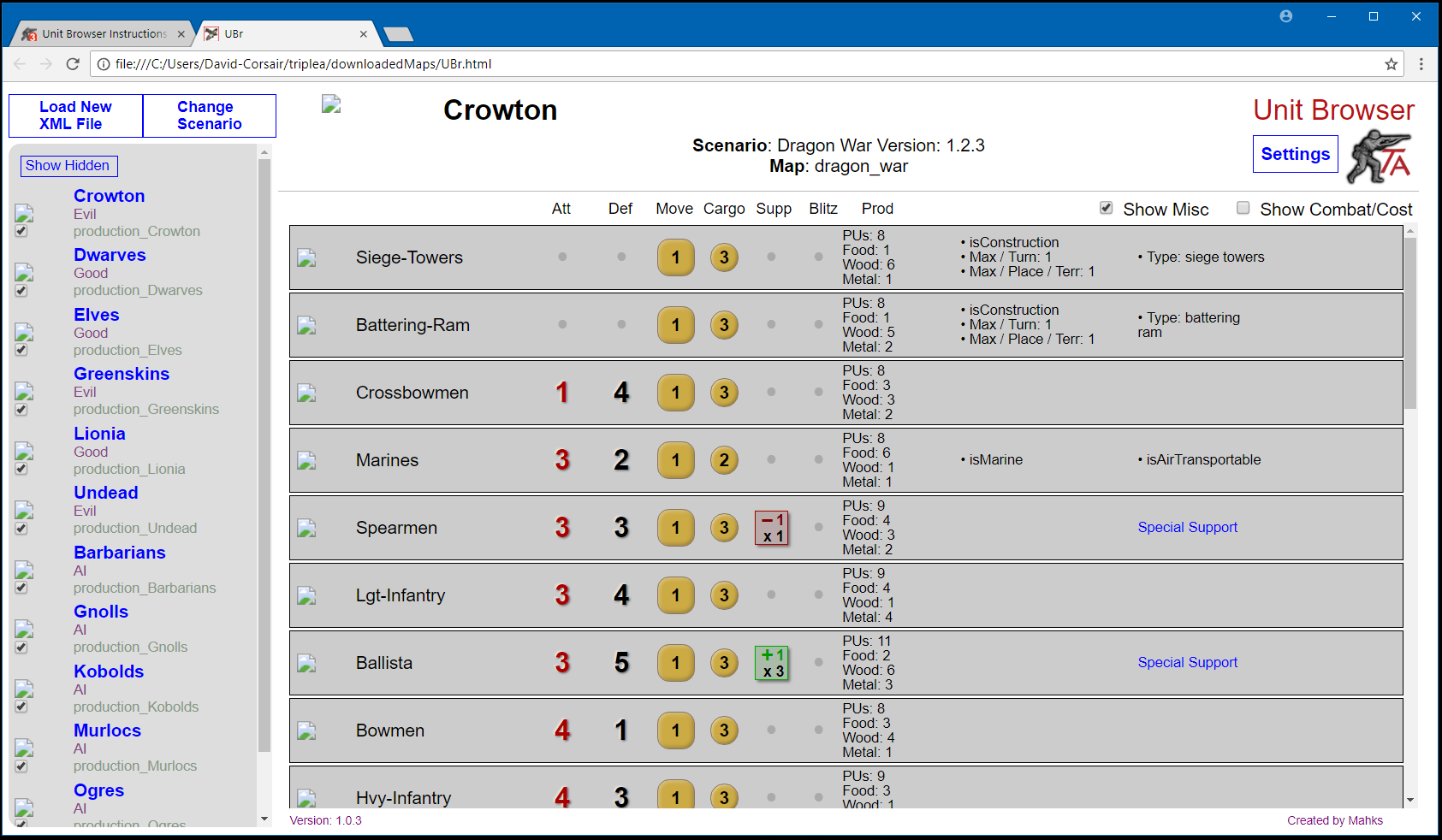The image size is (1442, 840).
Task: Open the Chrome three-dot menu
Action: coord(1421,64)
